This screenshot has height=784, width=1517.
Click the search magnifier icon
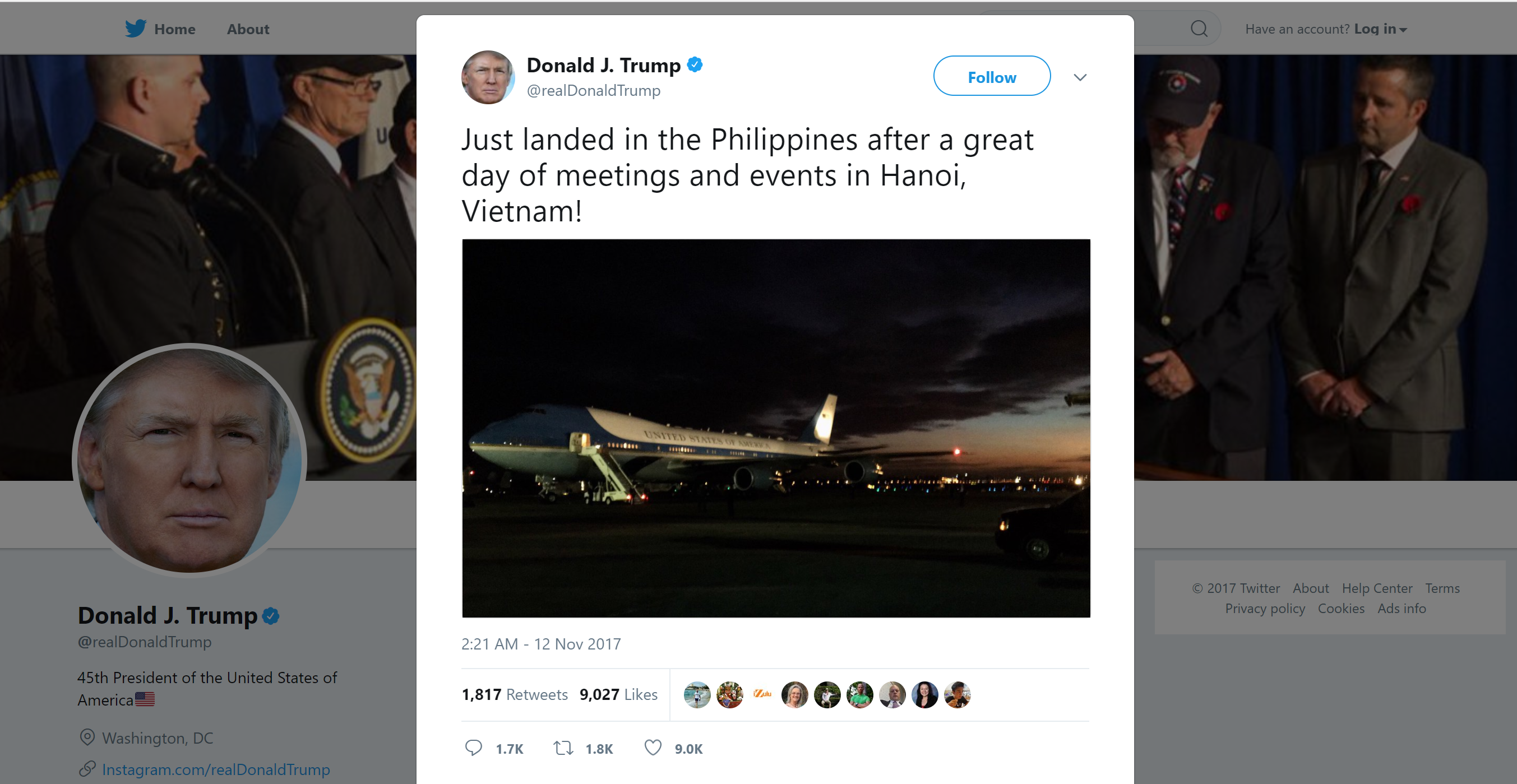1199,28
